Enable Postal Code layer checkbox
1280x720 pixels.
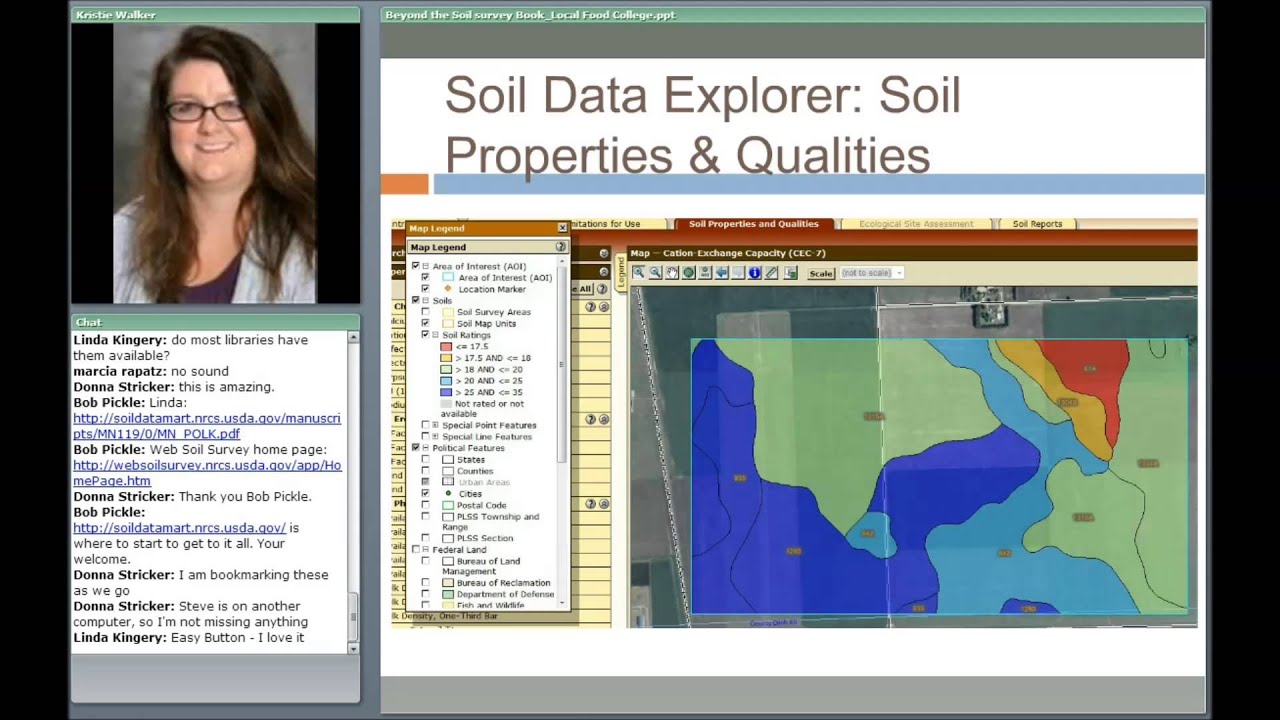tap(425, 505)
